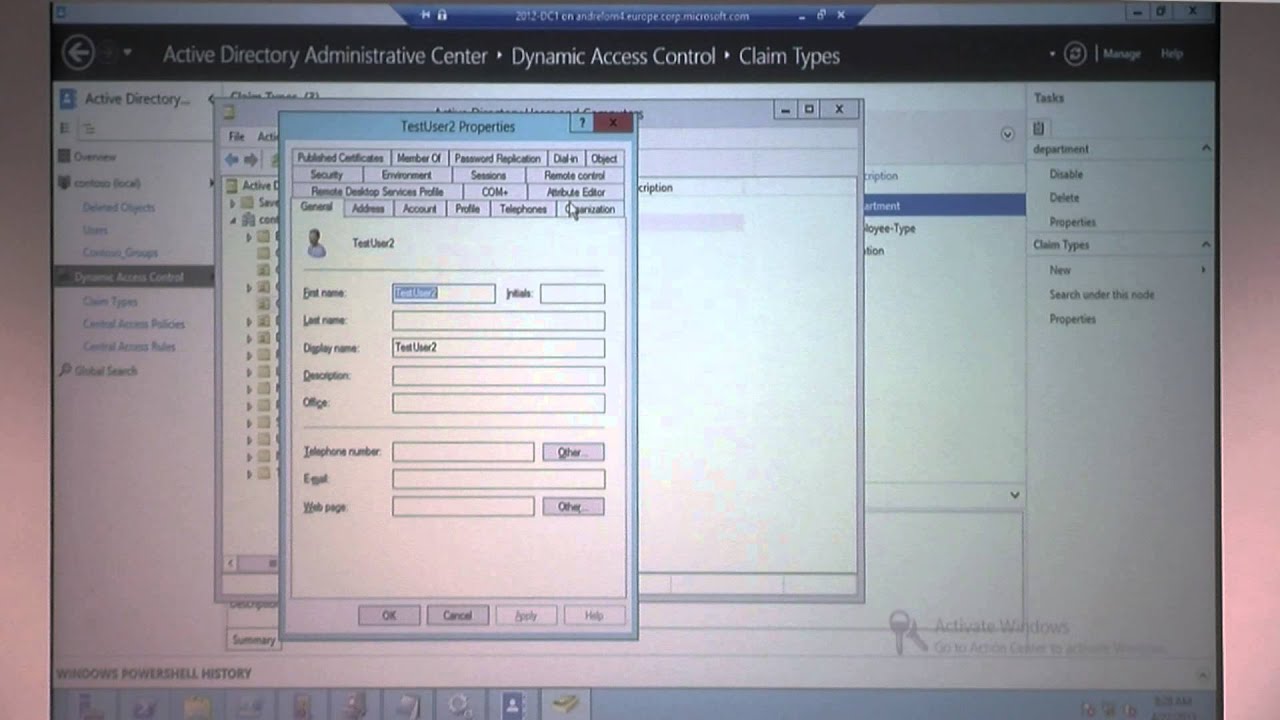Screen dimensions: 1280x720
Task: Open the Environment tab
Action: 406,175
